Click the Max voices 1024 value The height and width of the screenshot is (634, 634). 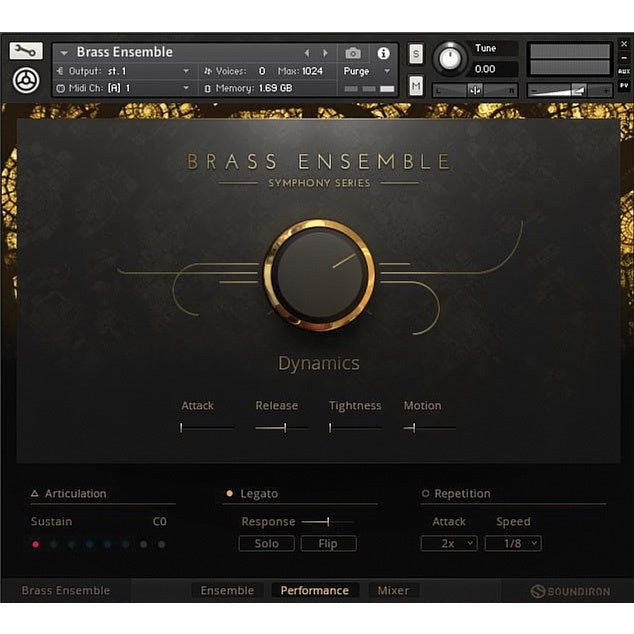(x=312, y=71)
